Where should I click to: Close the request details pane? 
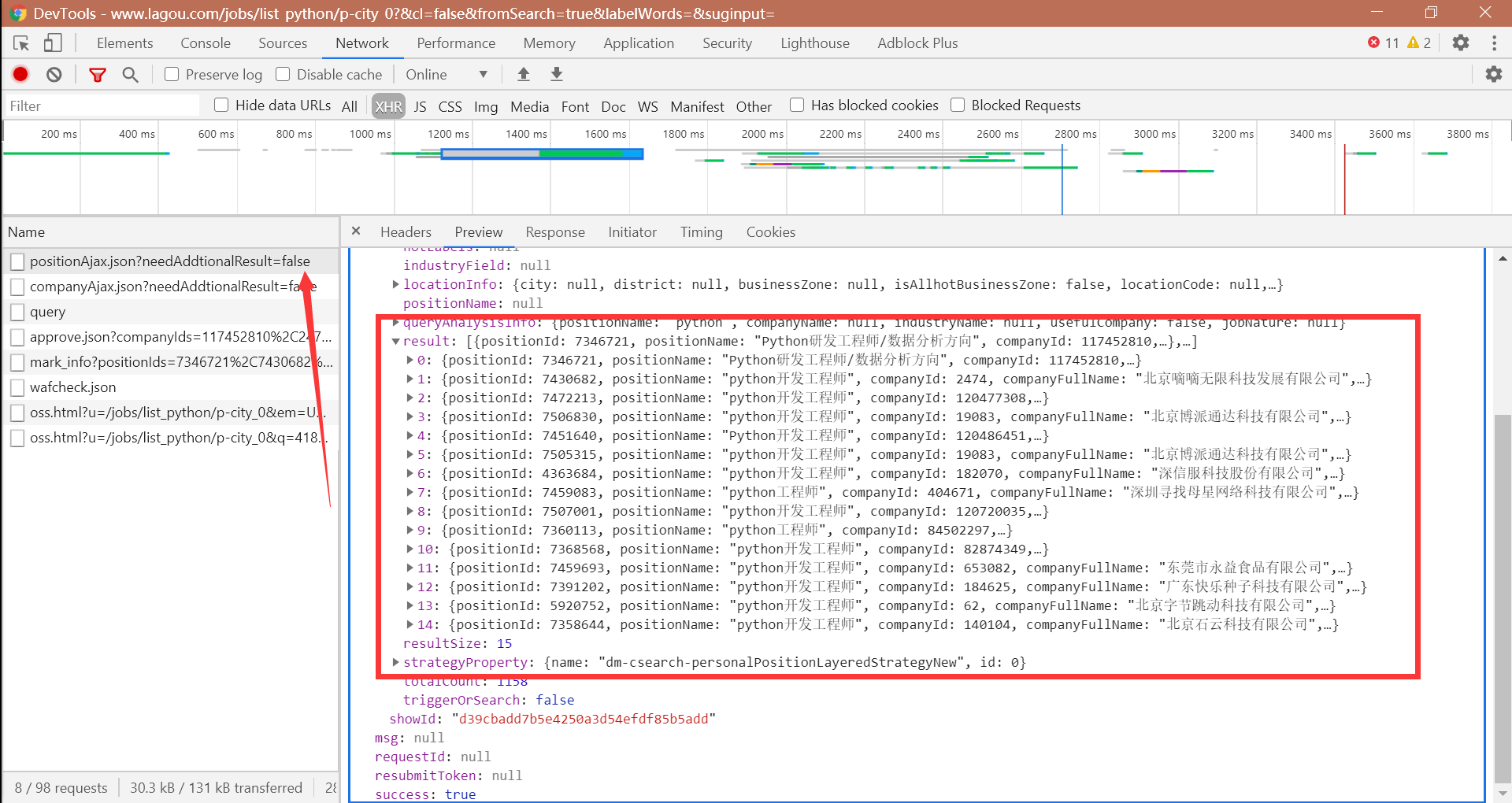(x=356, y=231)
